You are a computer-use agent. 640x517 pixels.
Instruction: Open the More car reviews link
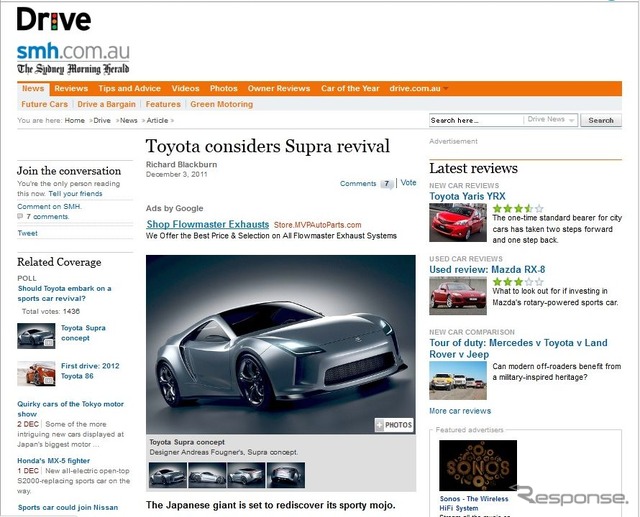pos(460,411)
